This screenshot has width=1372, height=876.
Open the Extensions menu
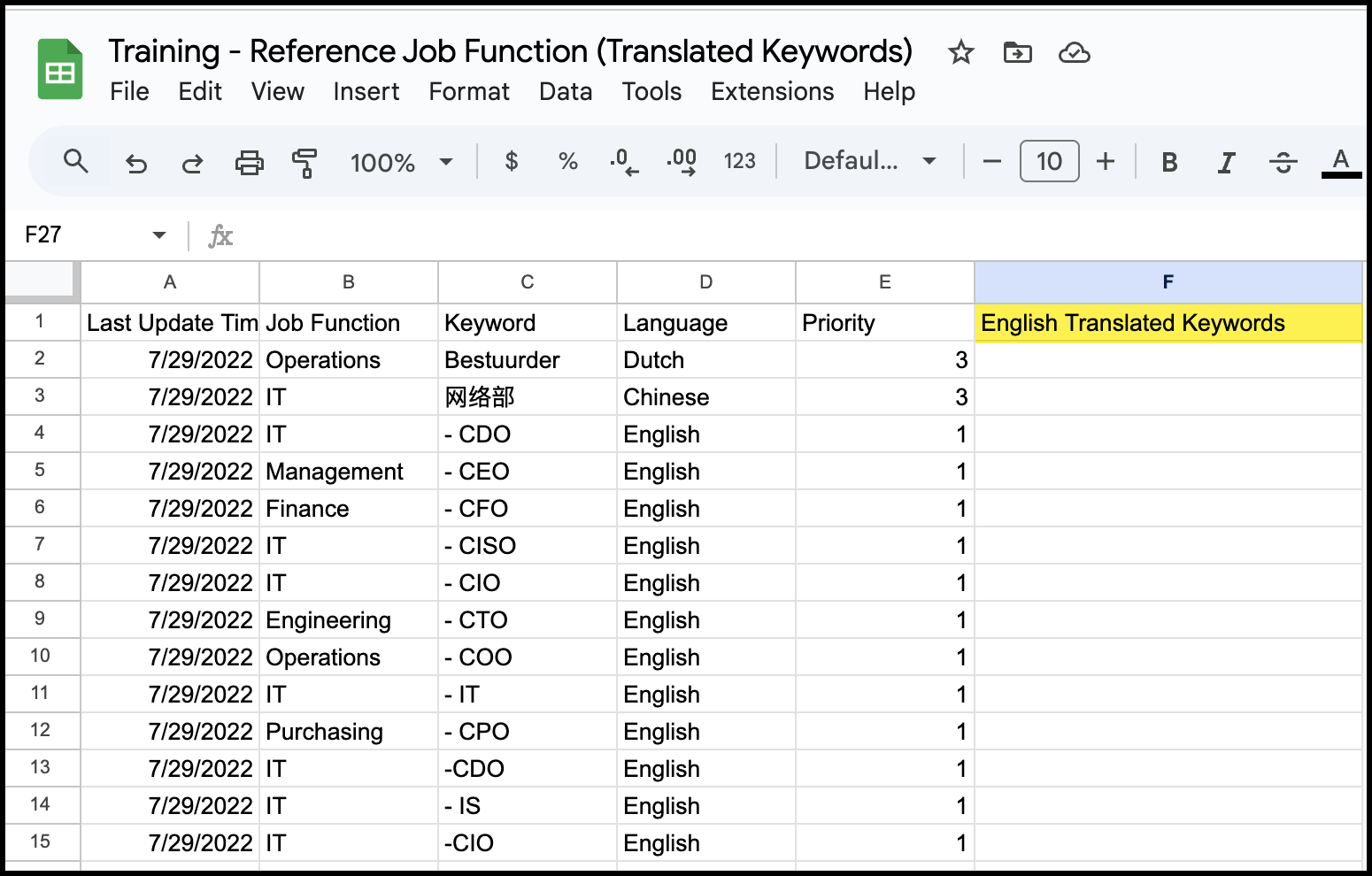tap(773, 92)
